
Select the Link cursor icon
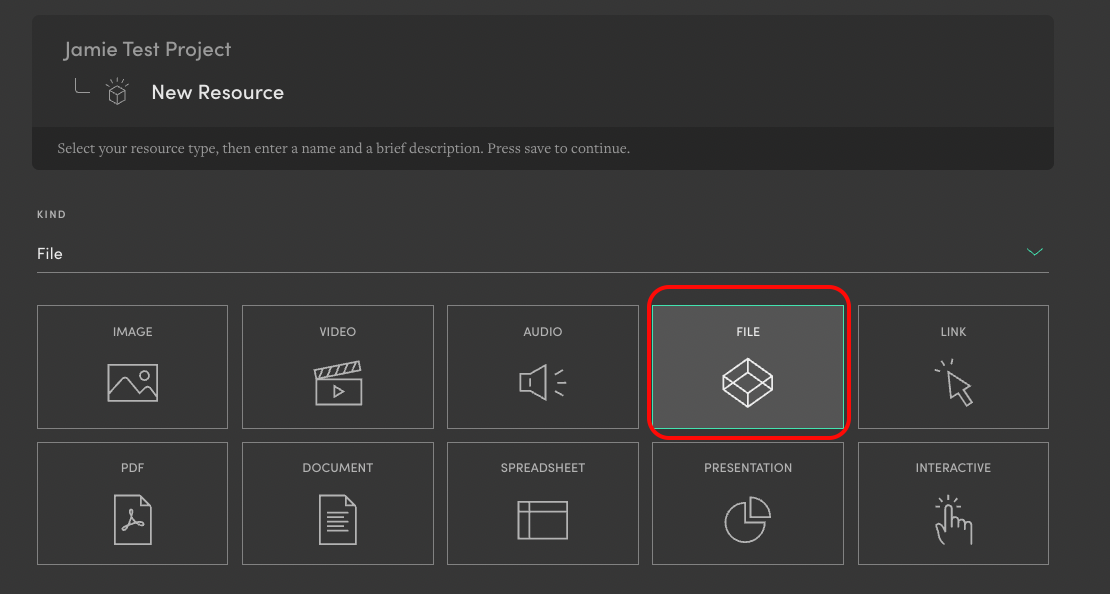tap(952, 382)
